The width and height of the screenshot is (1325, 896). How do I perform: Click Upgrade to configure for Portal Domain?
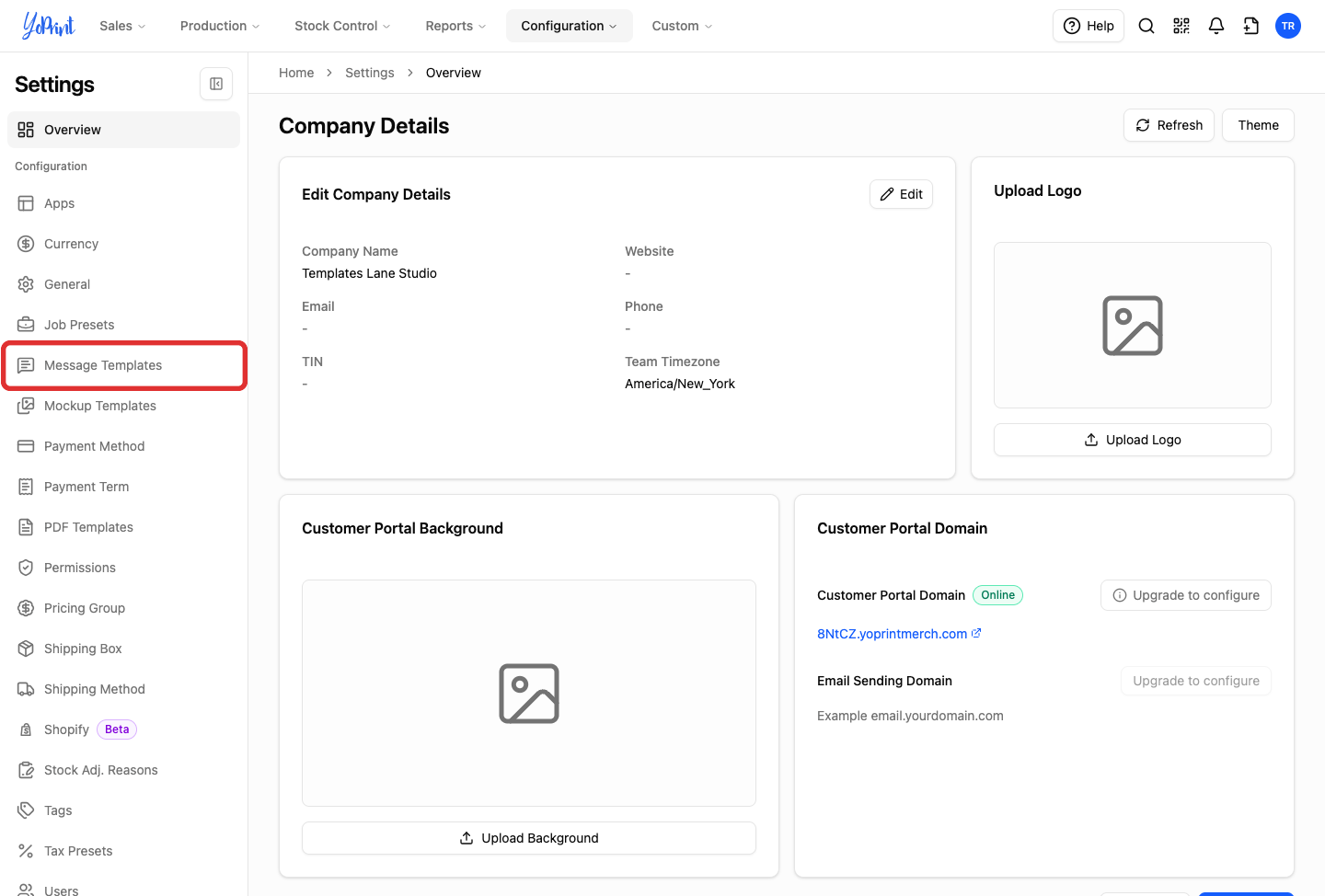(x=1186, y=595)
